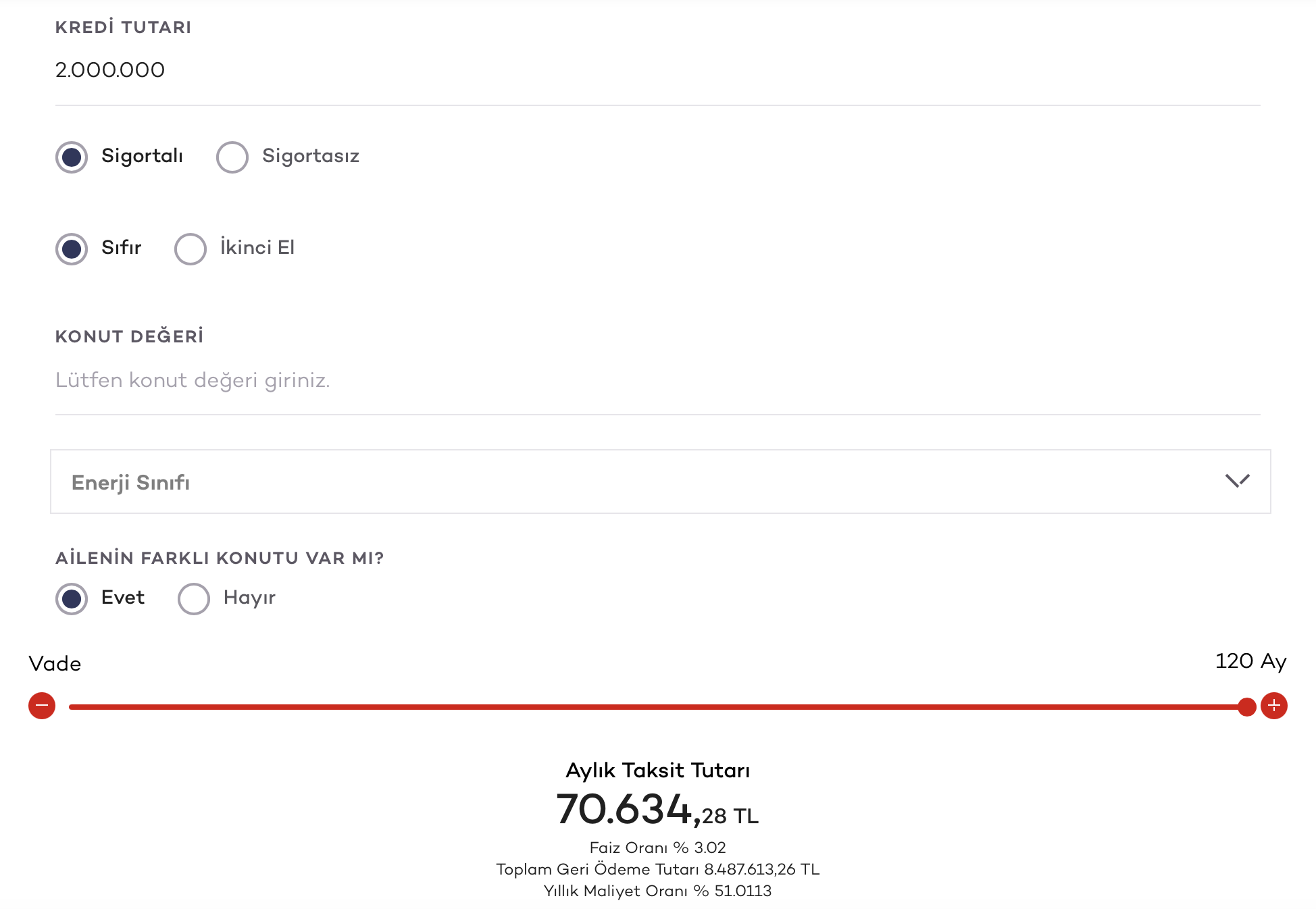1316x909 pixels.
Task: Click the Toplam Geri Ödeme Tutarı line
Action: pos(657,869)
